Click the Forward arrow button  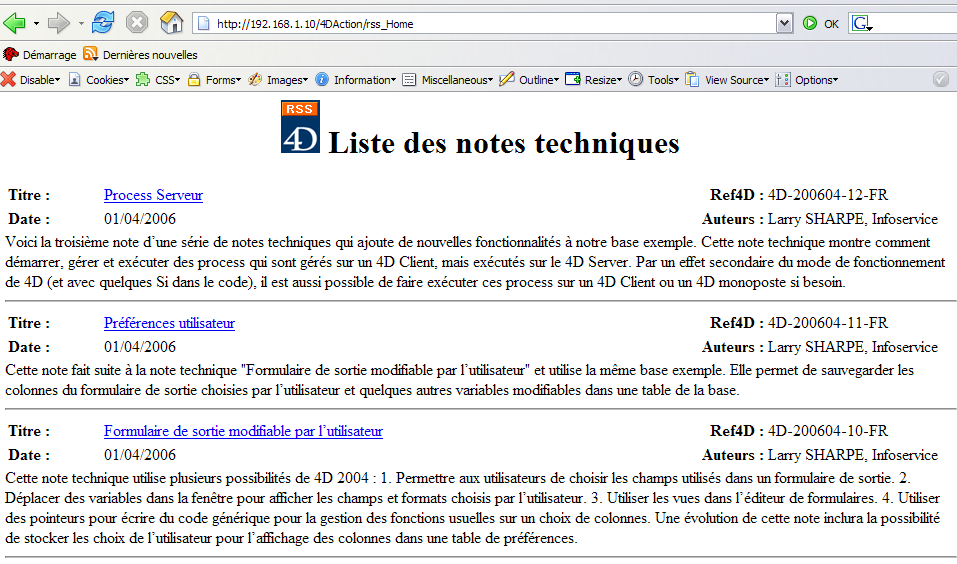[x=59, y=22]
